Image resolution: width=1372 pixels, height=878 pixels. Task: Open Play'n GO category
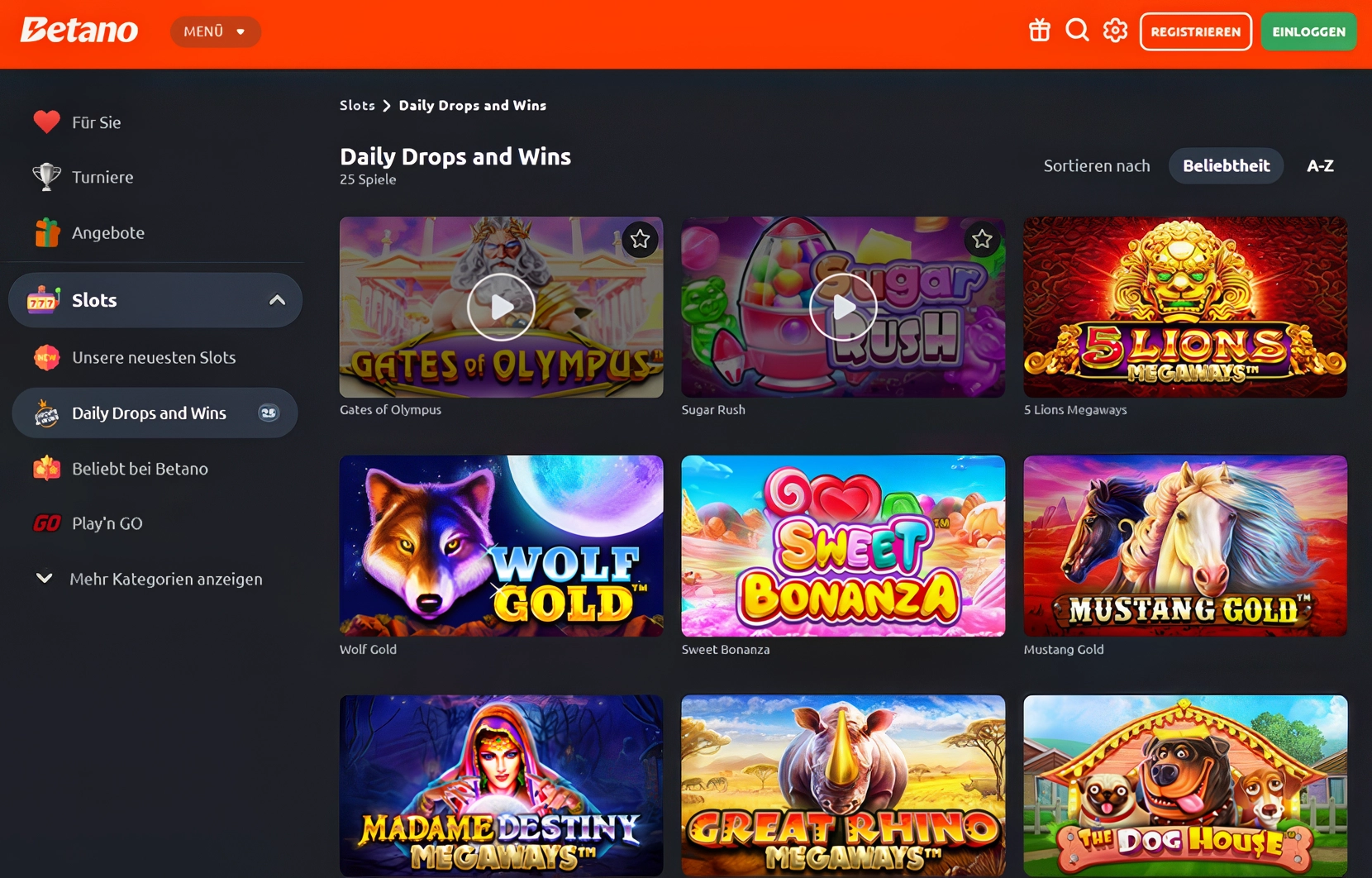pyautogui.click(x=107, y=523)
